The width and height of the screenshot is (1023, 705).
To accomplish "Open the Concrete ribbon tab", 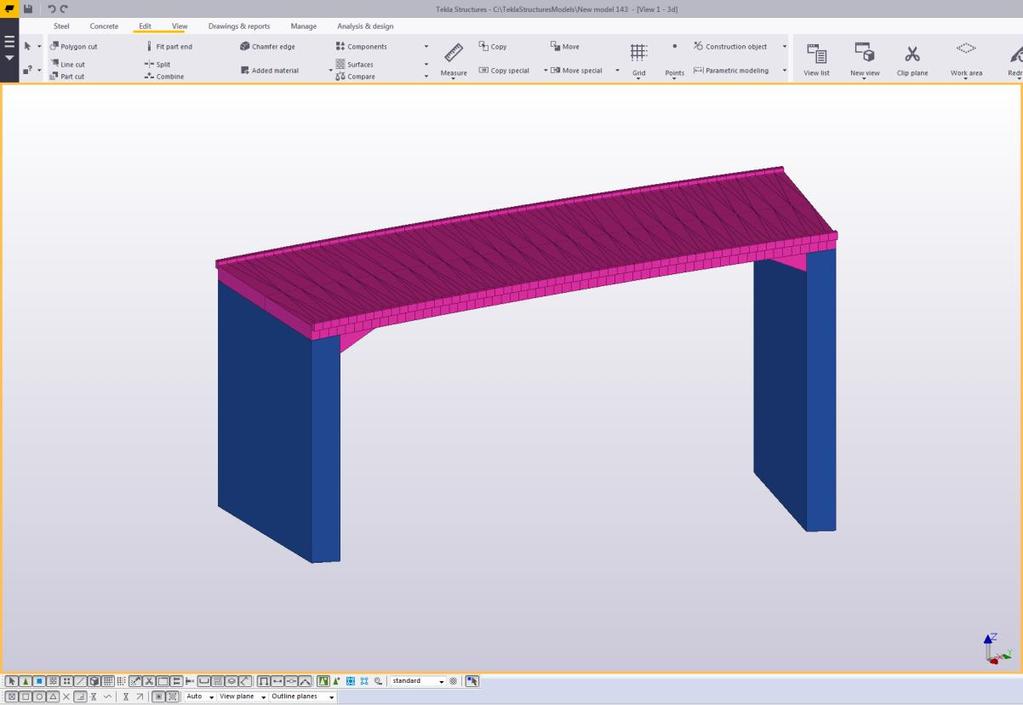I will tap(104, 26).
